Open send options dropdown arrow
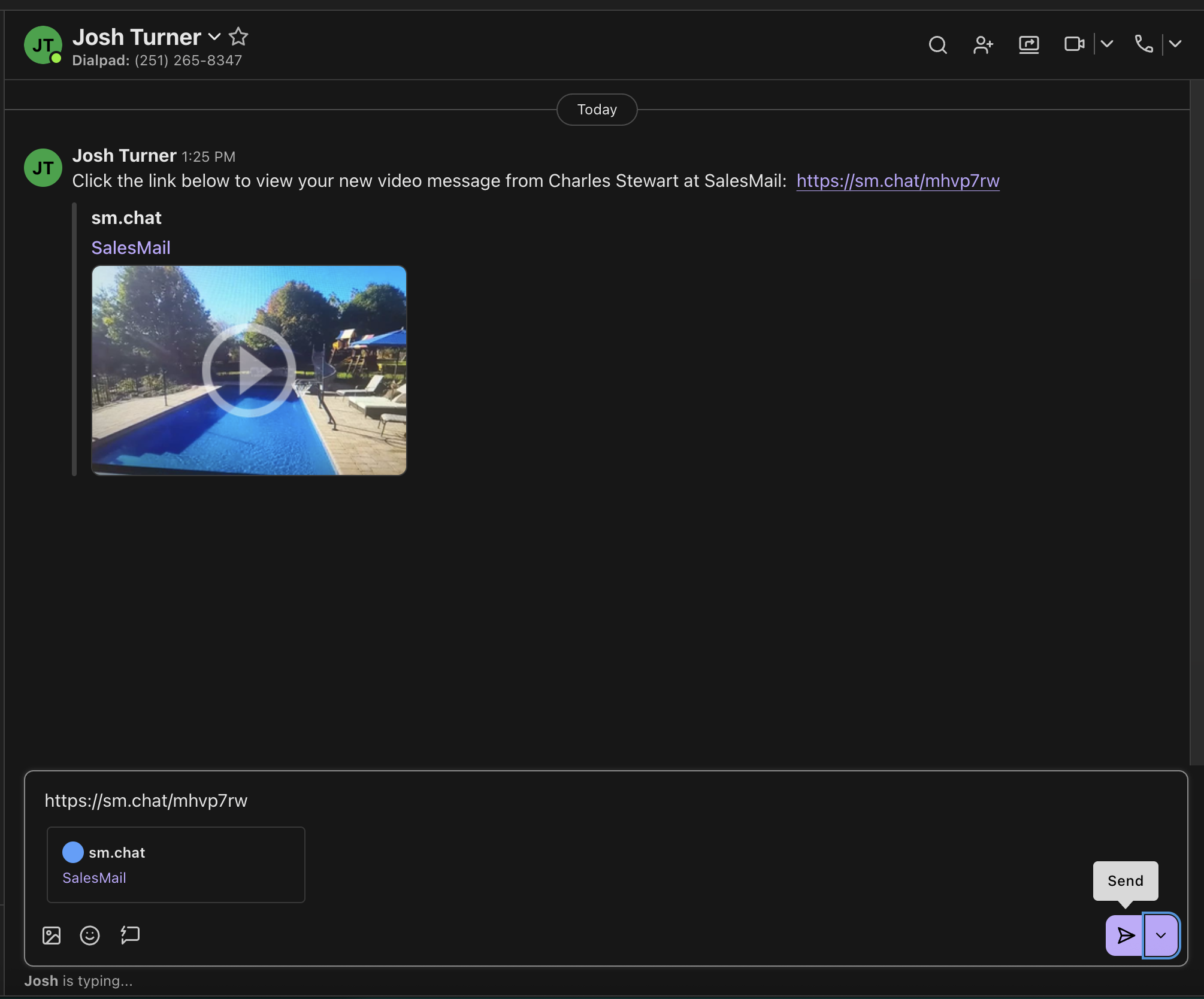This screenshot has width=1204, height=999. click(x=1161, y=935)
